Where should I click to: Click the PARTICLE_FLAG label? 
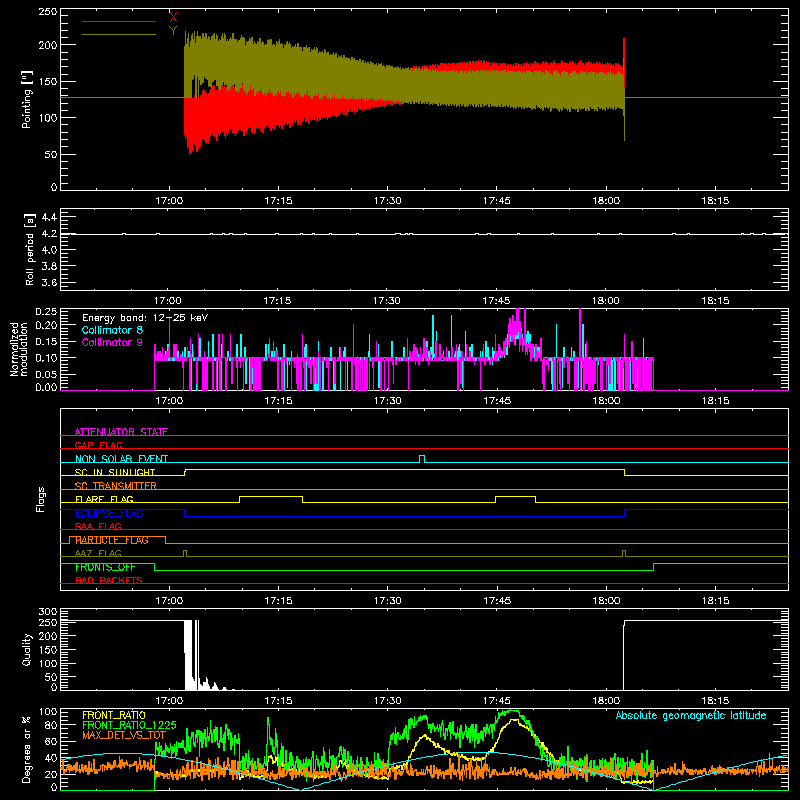112,540
